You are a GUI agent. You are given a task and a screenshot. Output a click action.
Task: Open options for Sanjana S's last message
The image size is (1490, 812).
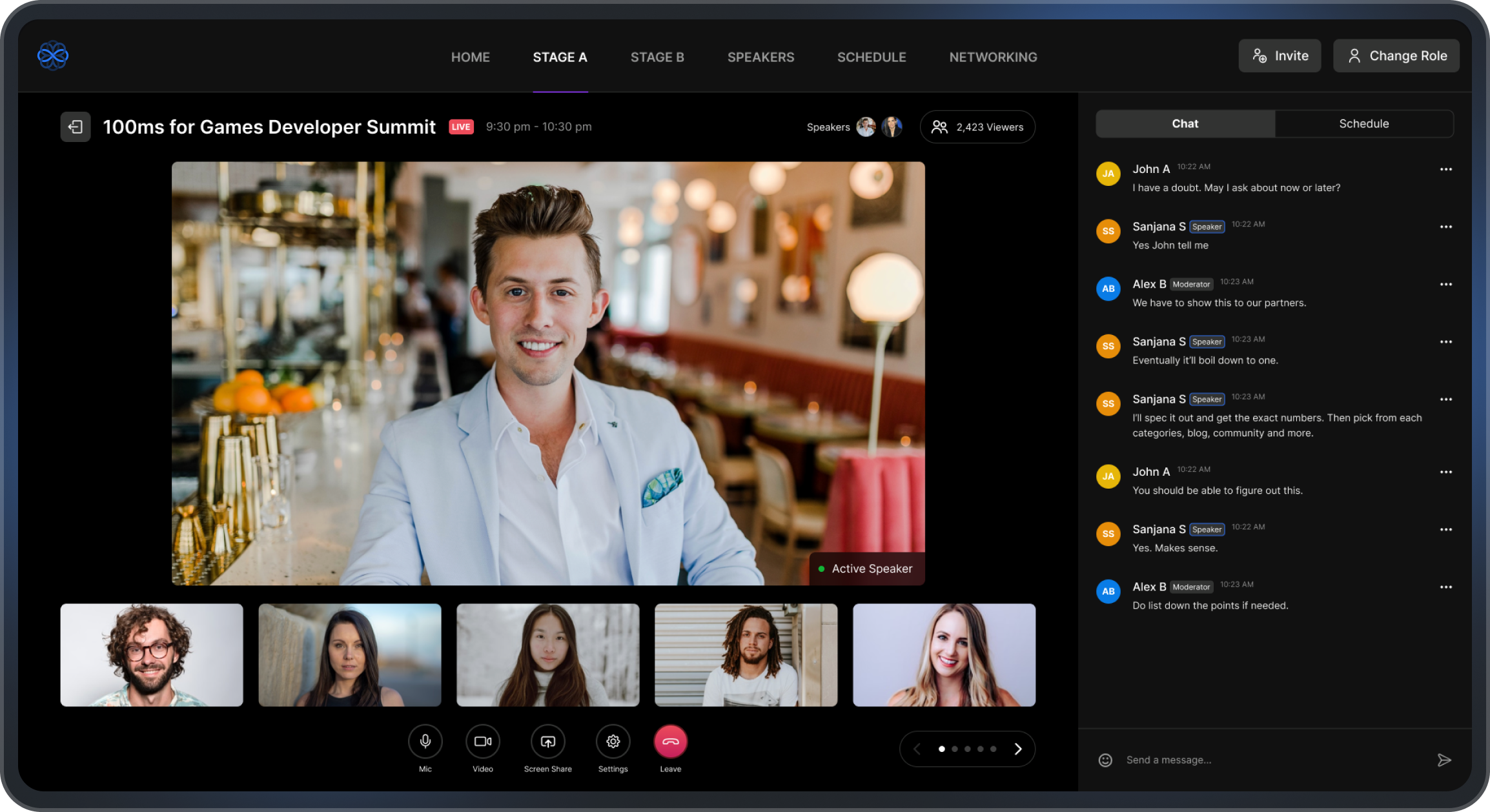pyautogui.click(x=1445, y=529)
